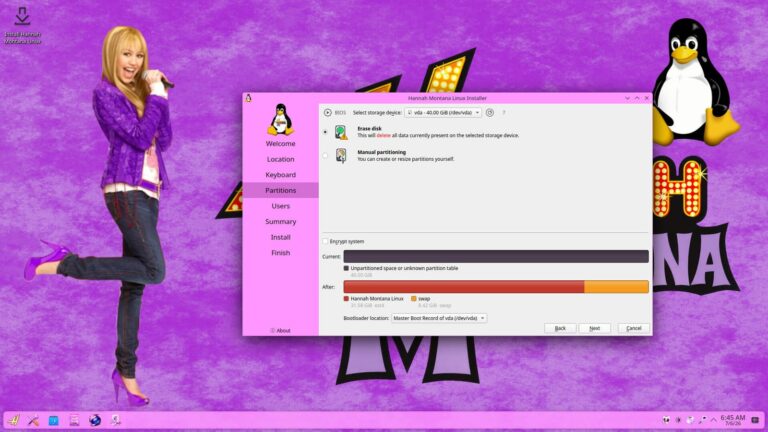The height and width of the screenshot is (432, 768).
Task: Go to the Users step
Action: point(281,206)
